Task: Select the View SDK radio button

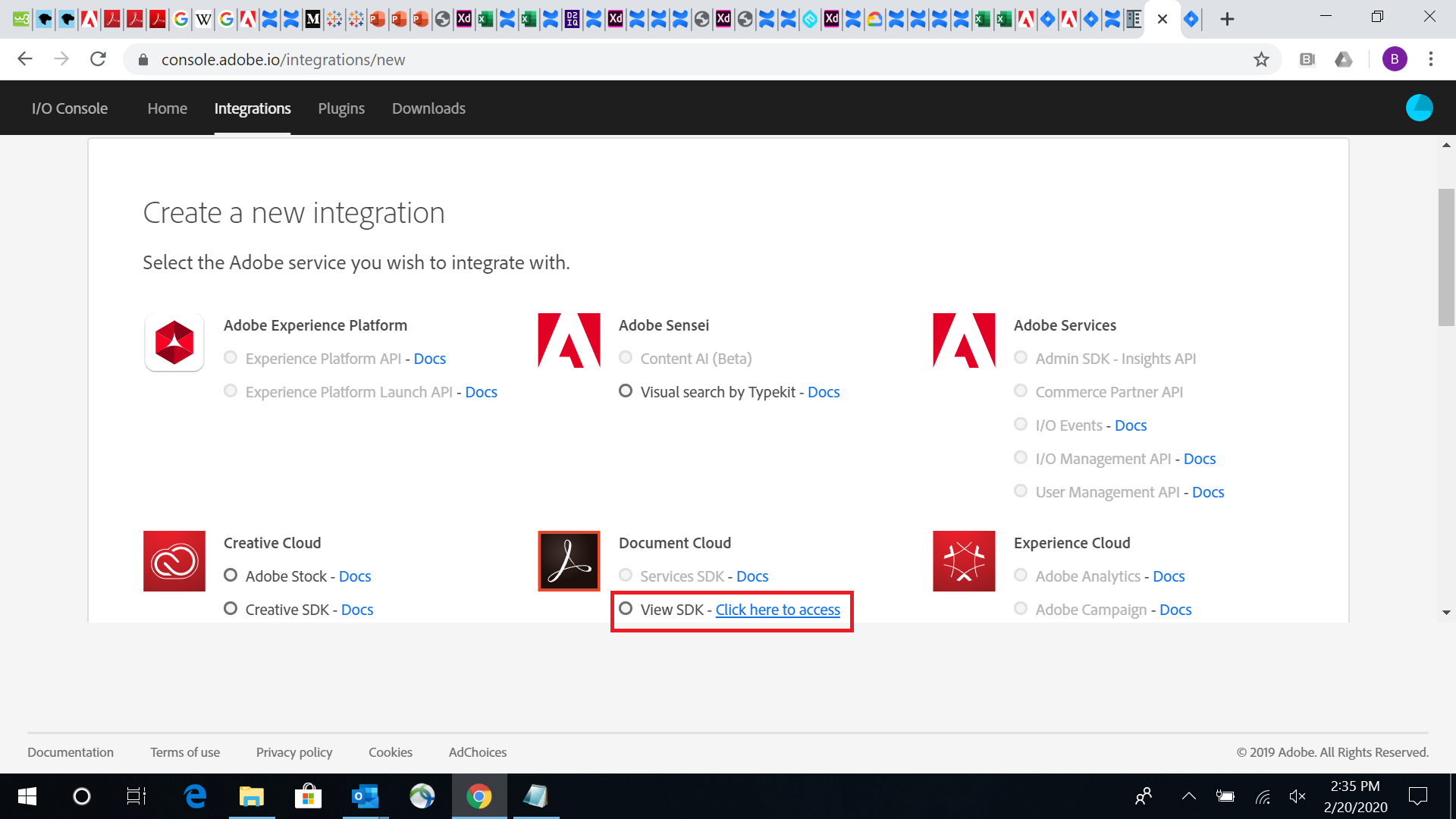Action: tap(626, 608)
